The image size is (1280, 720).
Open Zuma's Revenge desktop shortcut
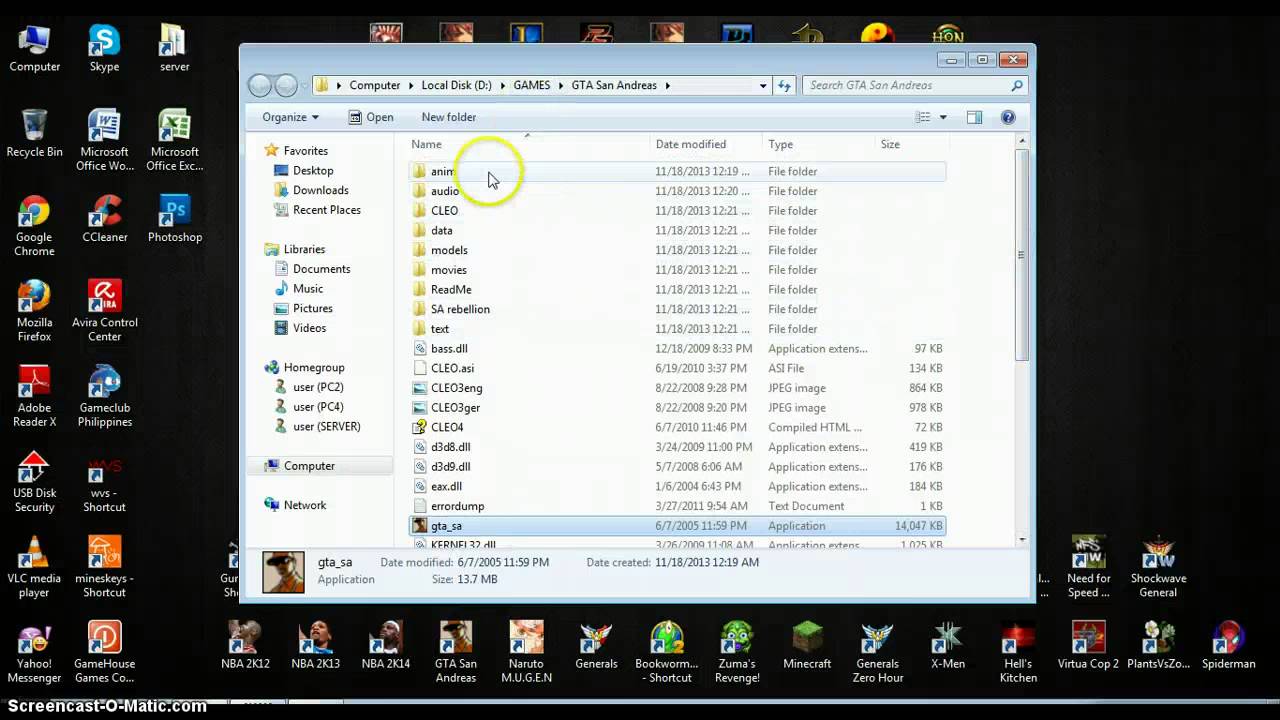(x=737, y=652)
